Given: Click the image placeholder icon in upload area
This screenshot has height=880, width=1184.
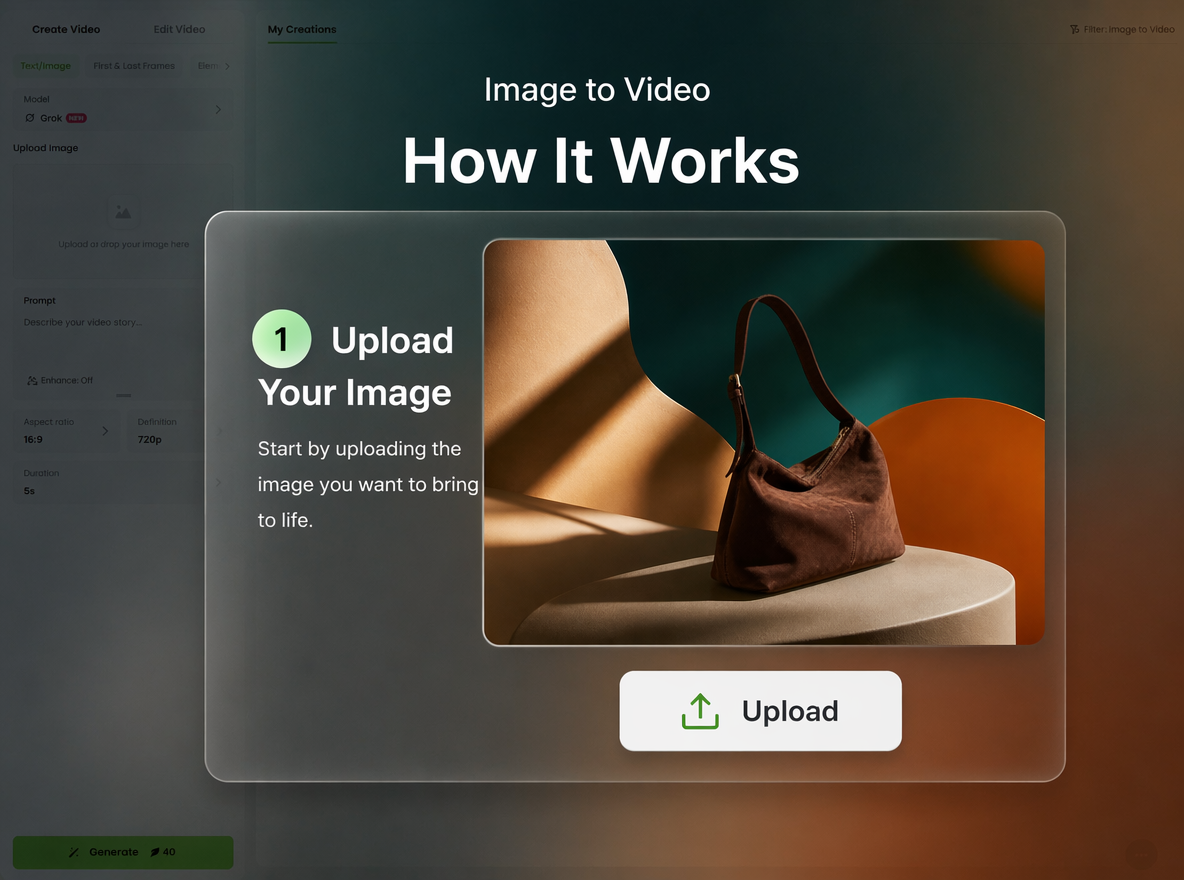Looking at the screenshot, I should point(122,212).
